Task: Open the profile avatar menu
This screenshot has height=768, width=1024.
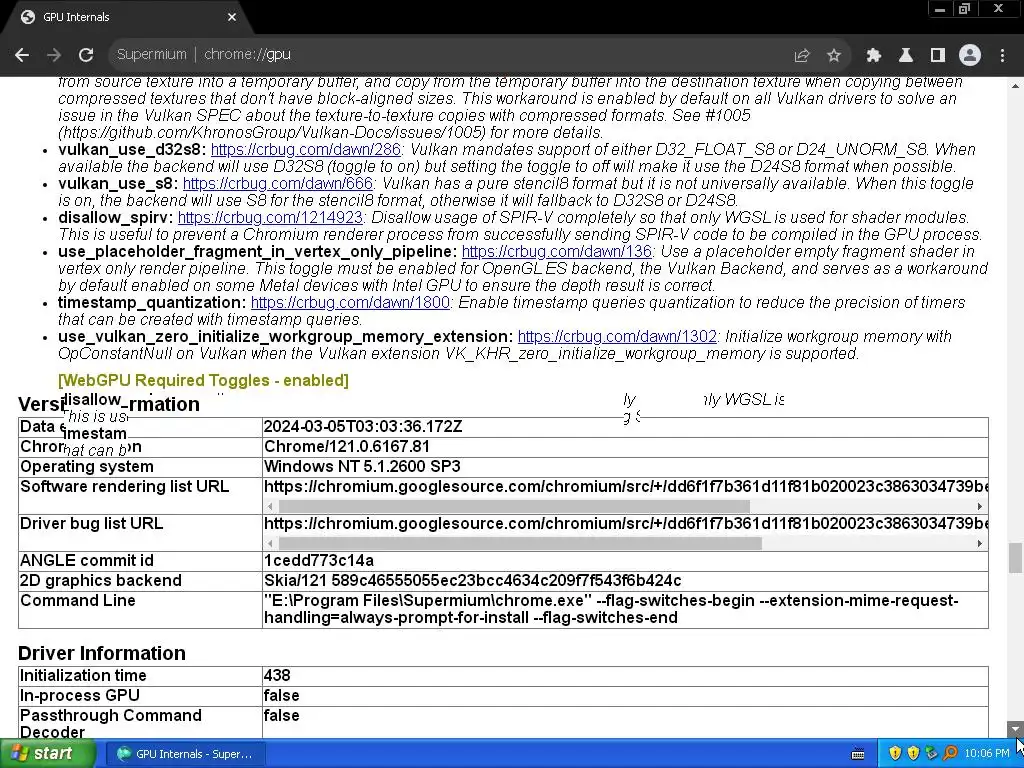Action: tap(970, 55)
